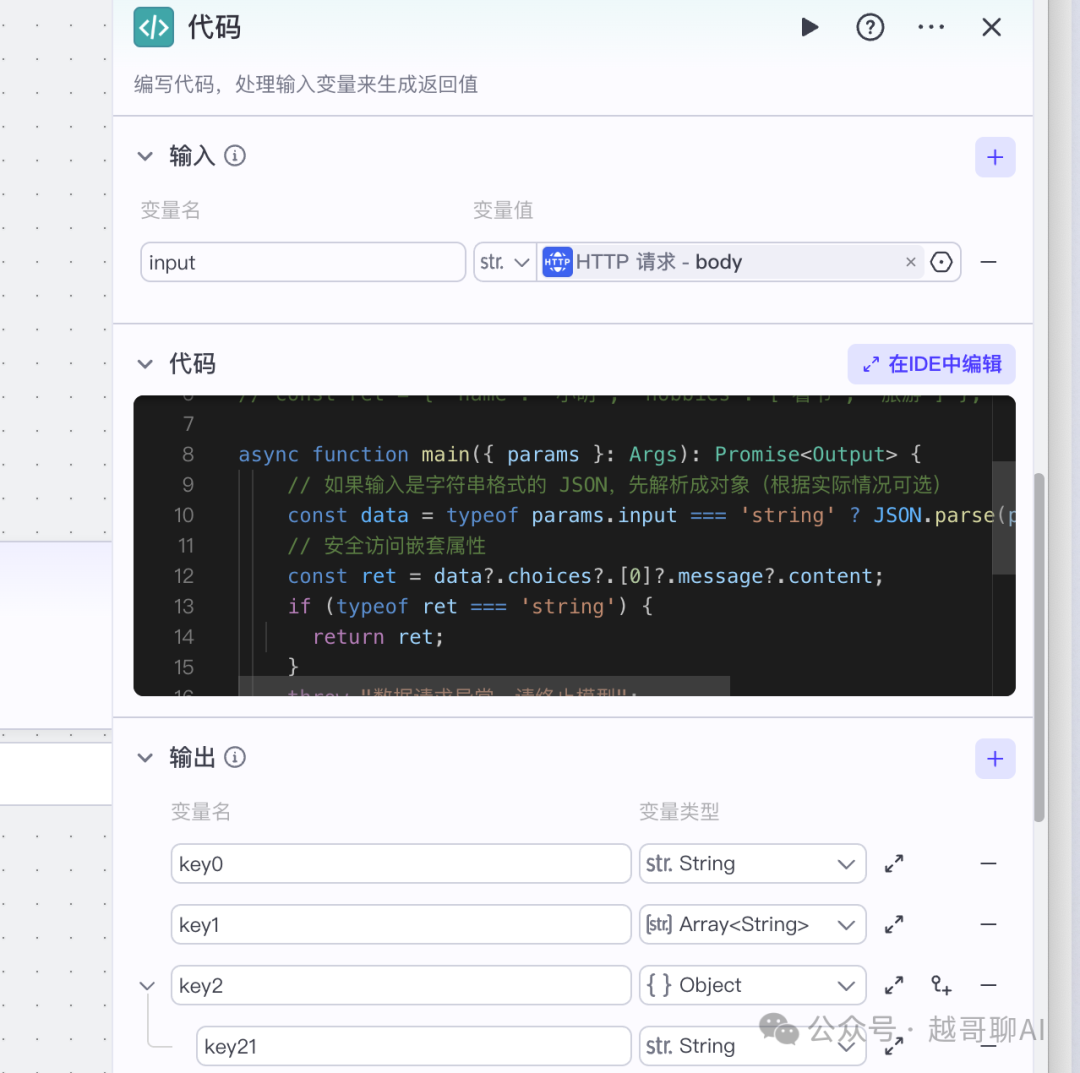This screenshot has height=1073, width=1080.
Task: Click the return ret; code line
Action: pos(378,637)
